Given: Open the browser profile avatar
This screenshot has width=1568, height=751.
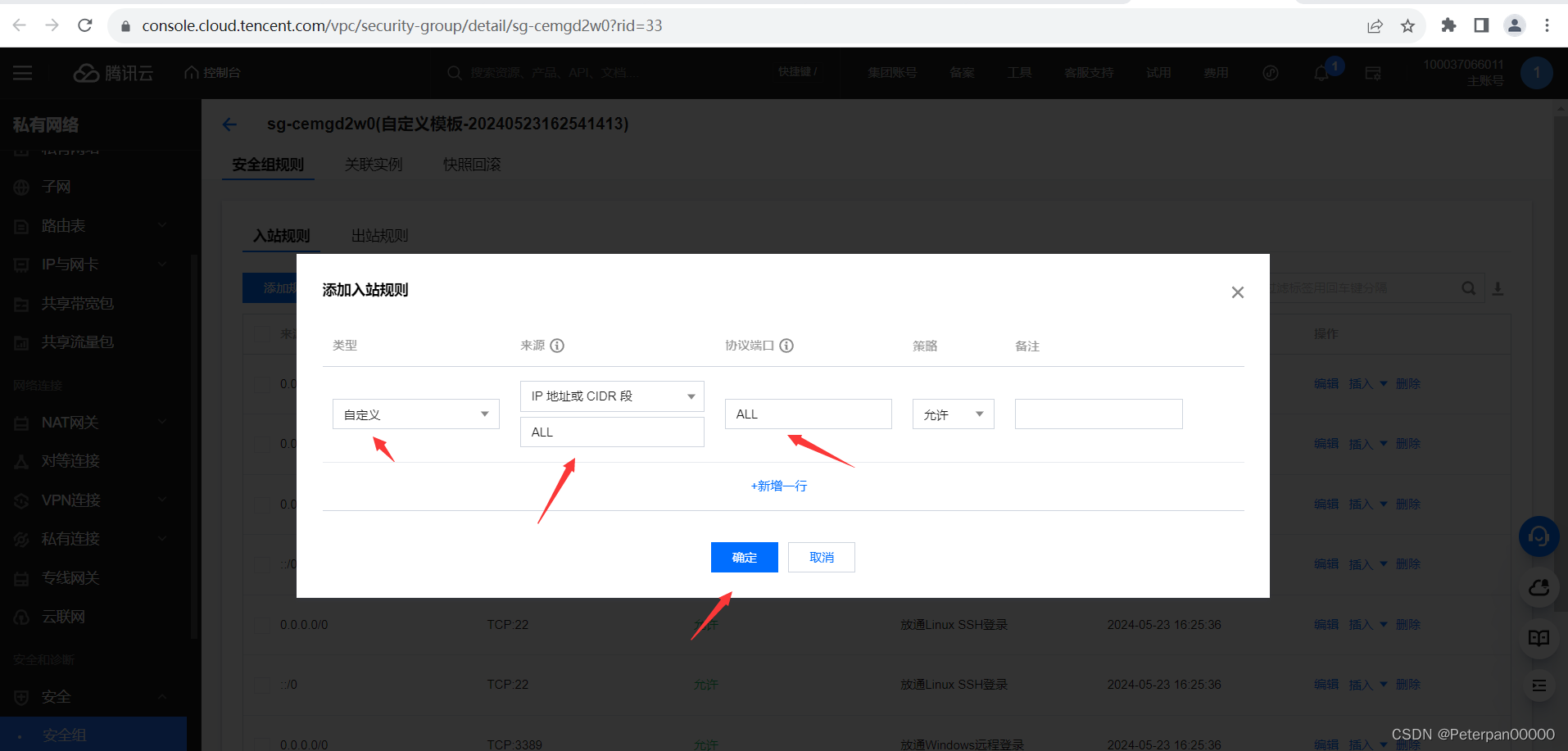Looking at the screenshot, I should click(x=1515, y=25).
